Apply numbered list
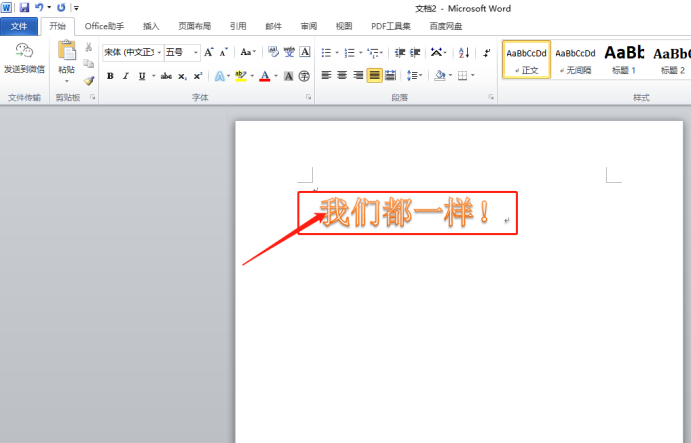This screenshot has height=443, width=691. (350, 53)
